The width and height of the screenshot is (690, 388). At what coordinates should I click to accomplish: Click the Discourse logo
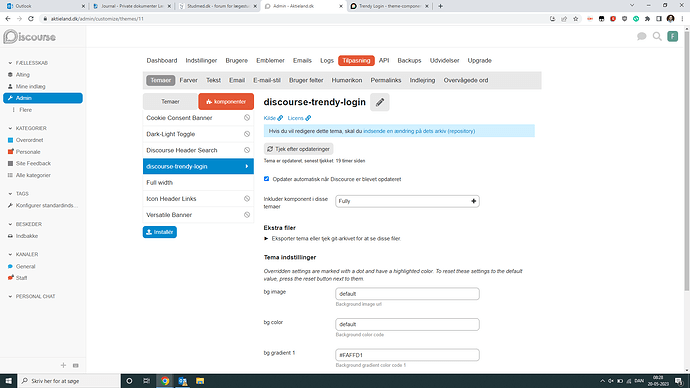(29, 37)
